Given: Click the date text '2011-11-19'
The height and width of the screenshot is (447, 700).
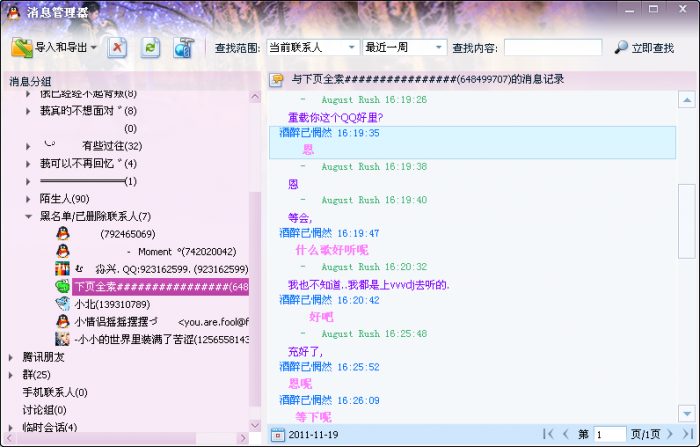Looking at the screenshot, I should pyautogui.click(x=313, y=435).
